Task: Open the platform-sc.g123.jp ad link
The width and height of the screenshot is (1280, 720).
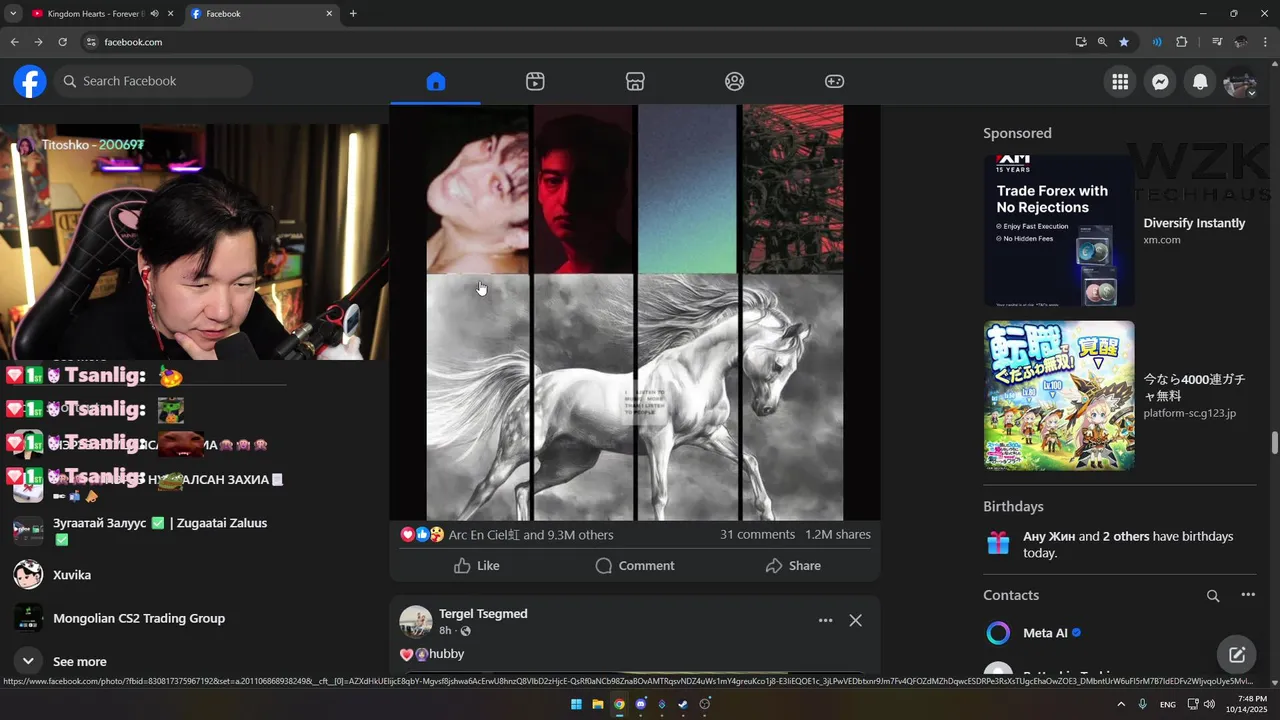Action: coord(1194,396)
